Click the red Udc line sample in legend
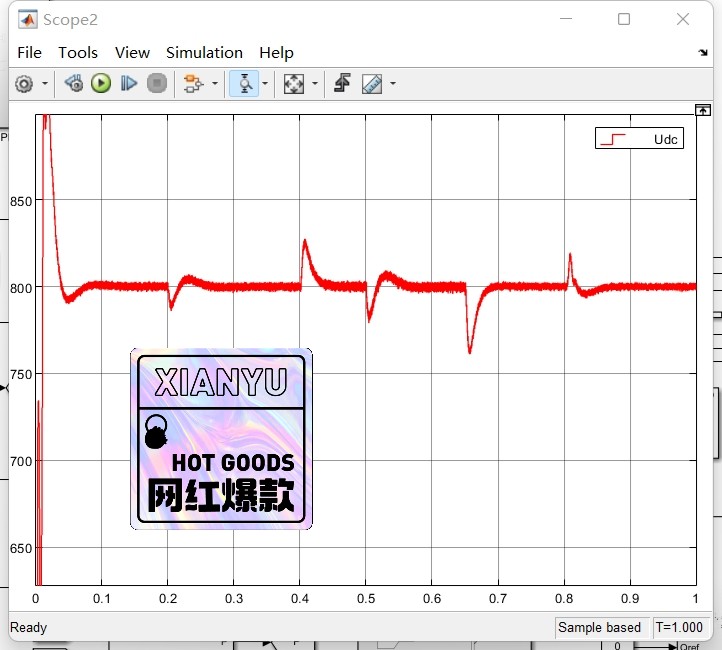Image resolution: width=722 pixels, height=650 pixels. click(x=613, y=139)
